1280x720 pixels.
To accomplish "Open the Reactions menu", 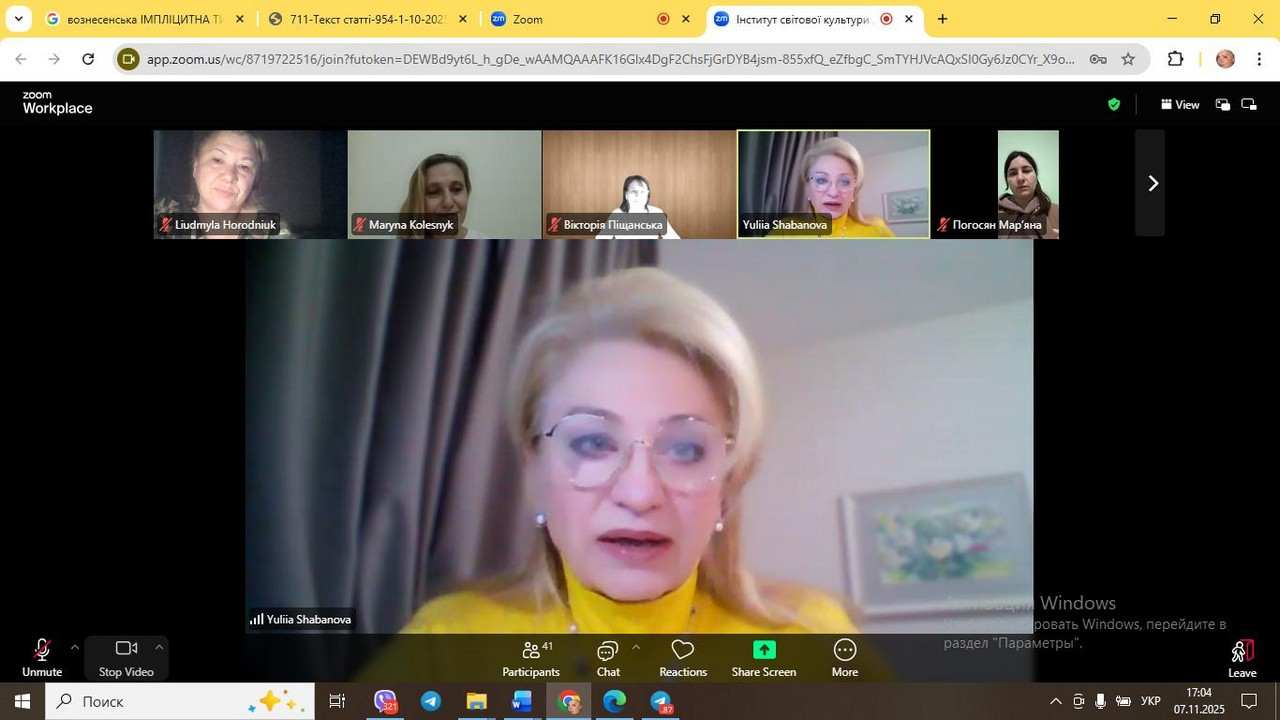I will 683,658.
